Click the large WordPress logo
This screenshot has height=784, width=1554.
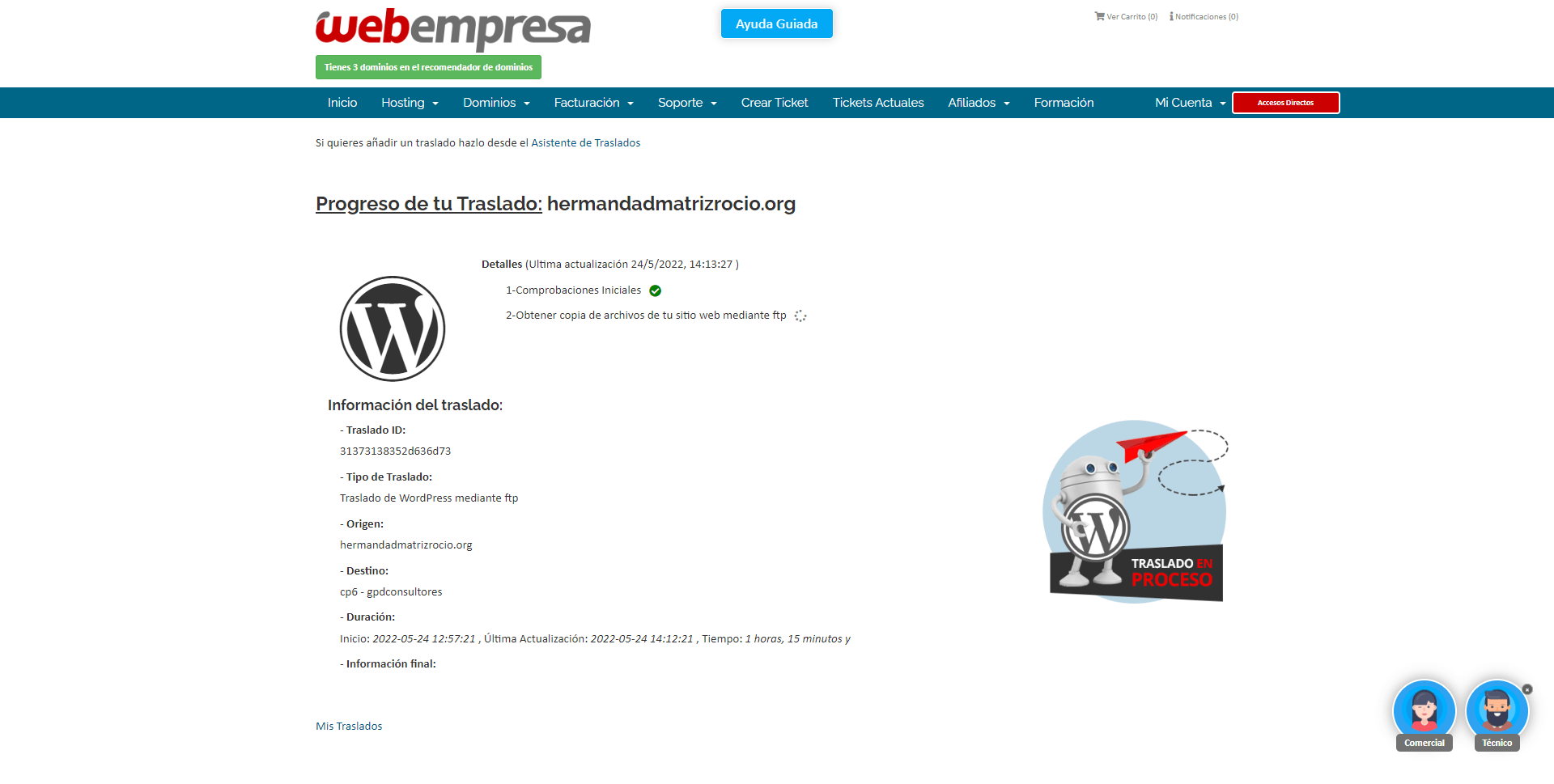(393, 328)
